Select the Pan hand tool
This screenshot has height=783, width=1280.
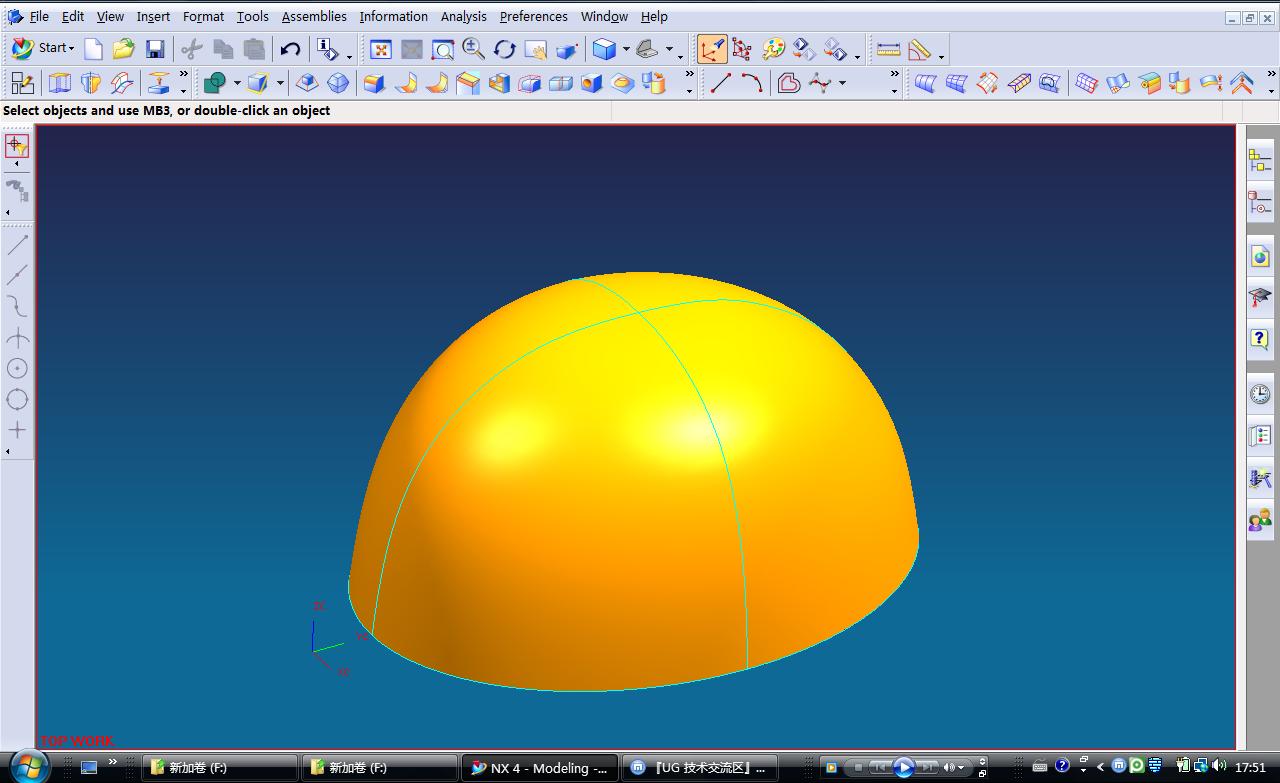tap(535, 49)
